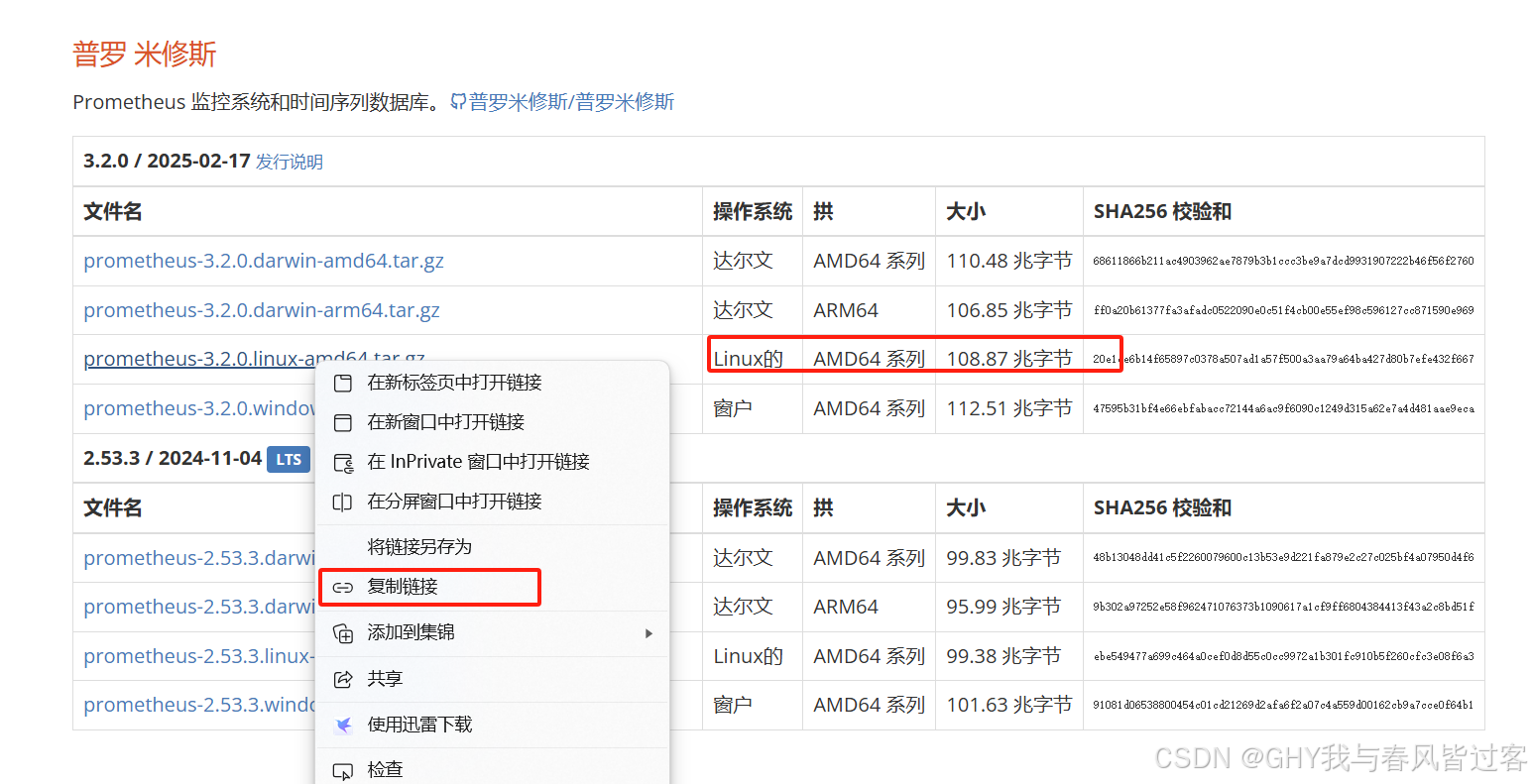Click the SHA256 checksum starting with ebe54947
The height and width of the screenshot is (784, 1532).
[x=1283, y=656]
